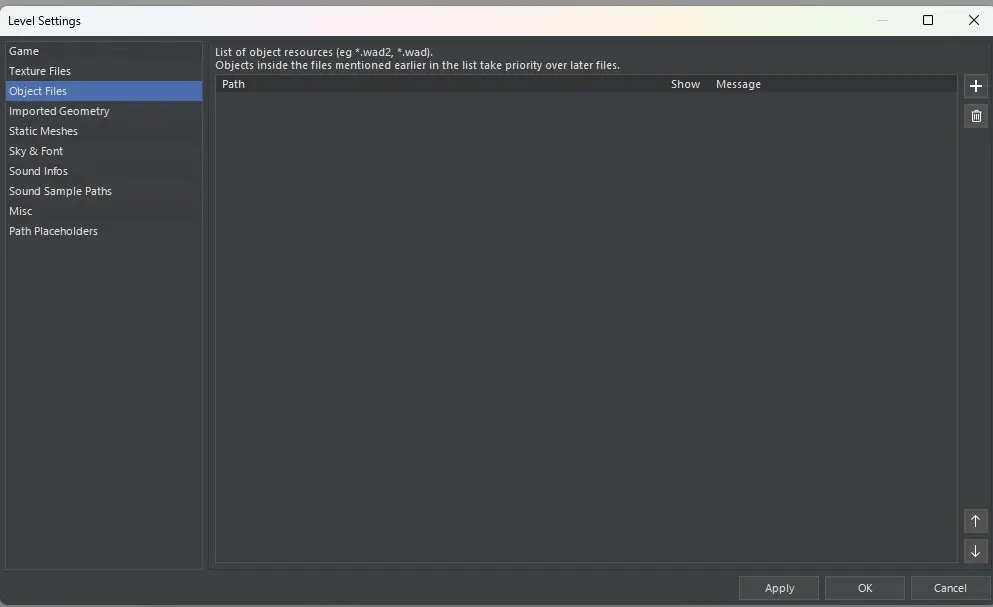Move the entry up with the up arrow
Screen dimensions: 993x607
(976, 521)
